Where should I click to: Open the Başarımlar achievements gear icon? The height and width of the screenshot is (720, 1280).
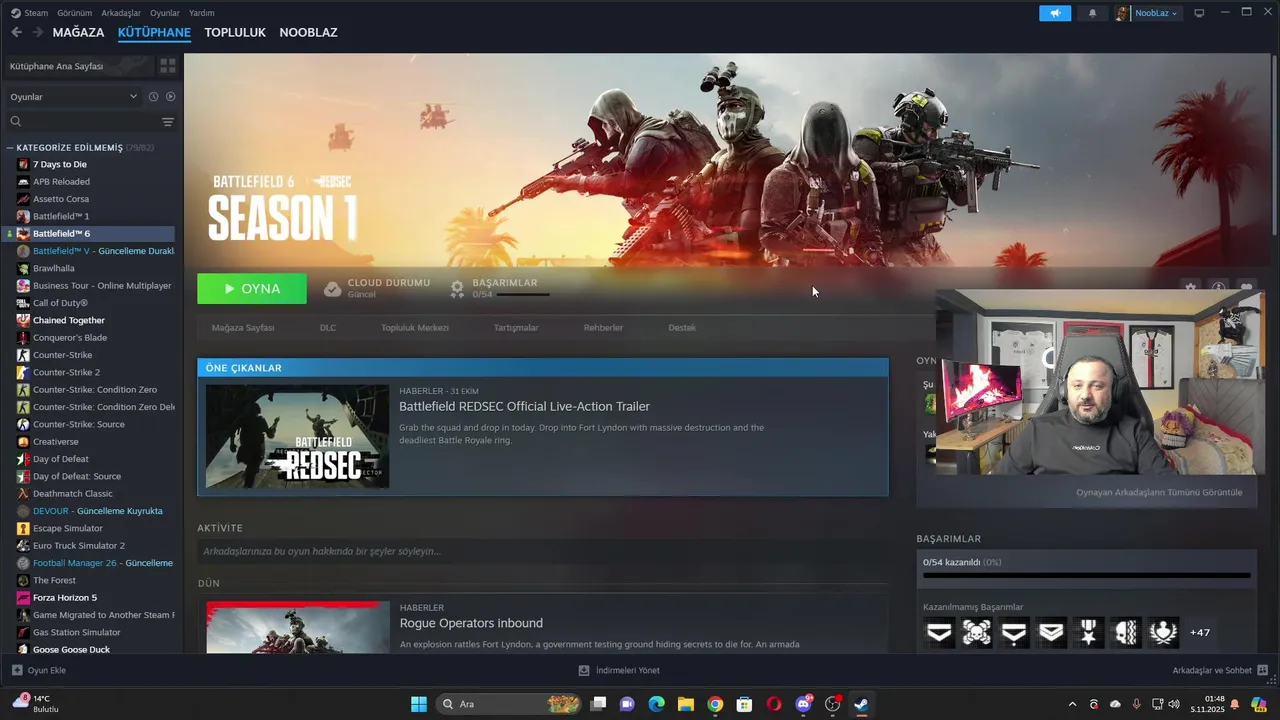tap(457, 288)
